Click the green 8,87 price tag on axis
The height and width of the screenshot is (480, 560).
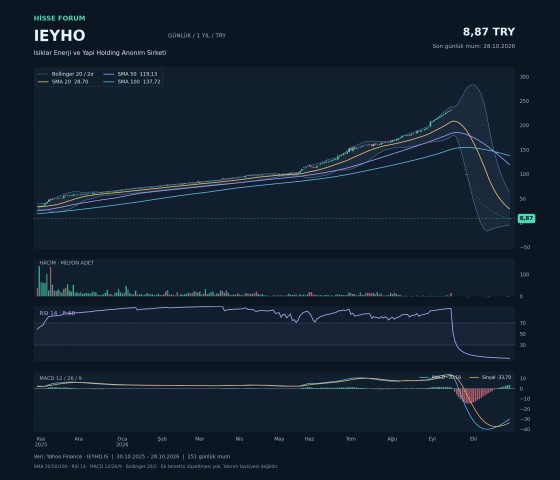click(x=526, y=218)
